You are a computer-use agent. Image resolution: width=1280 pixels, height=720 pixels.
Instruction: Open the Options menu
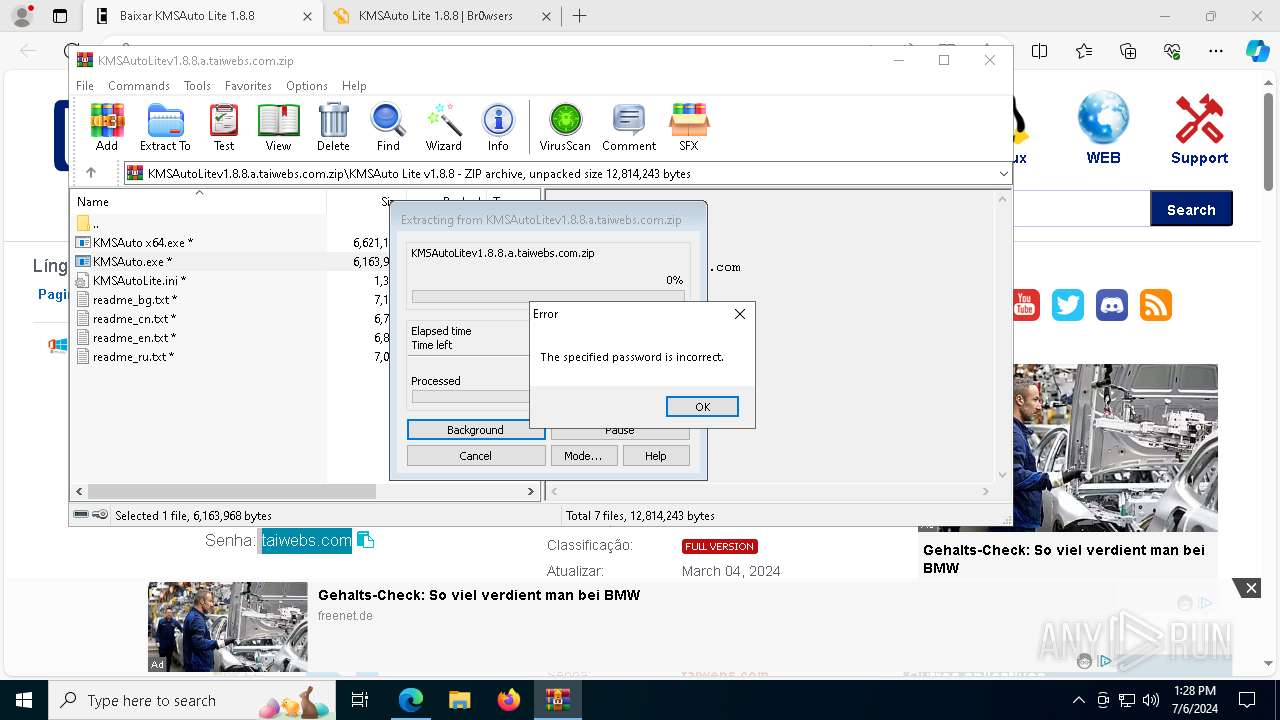tap(307, 86)
